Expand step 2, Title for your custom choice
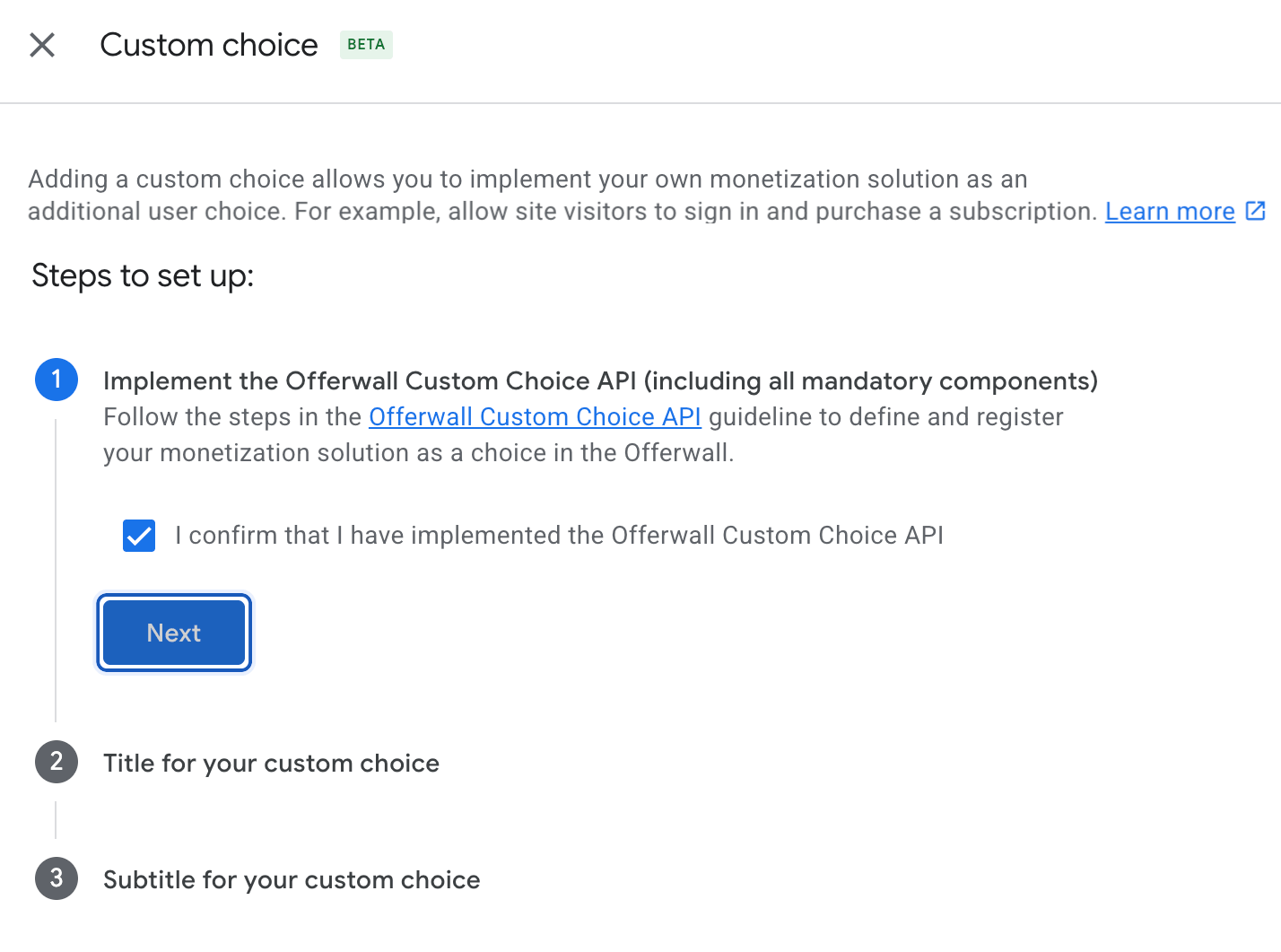The image size is (1281, 952). pos(271,762)
